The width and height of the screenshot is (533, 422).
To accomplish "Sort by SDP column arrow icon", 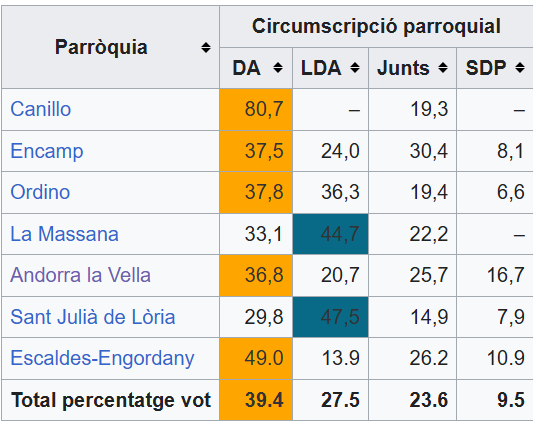I will 520,68.
